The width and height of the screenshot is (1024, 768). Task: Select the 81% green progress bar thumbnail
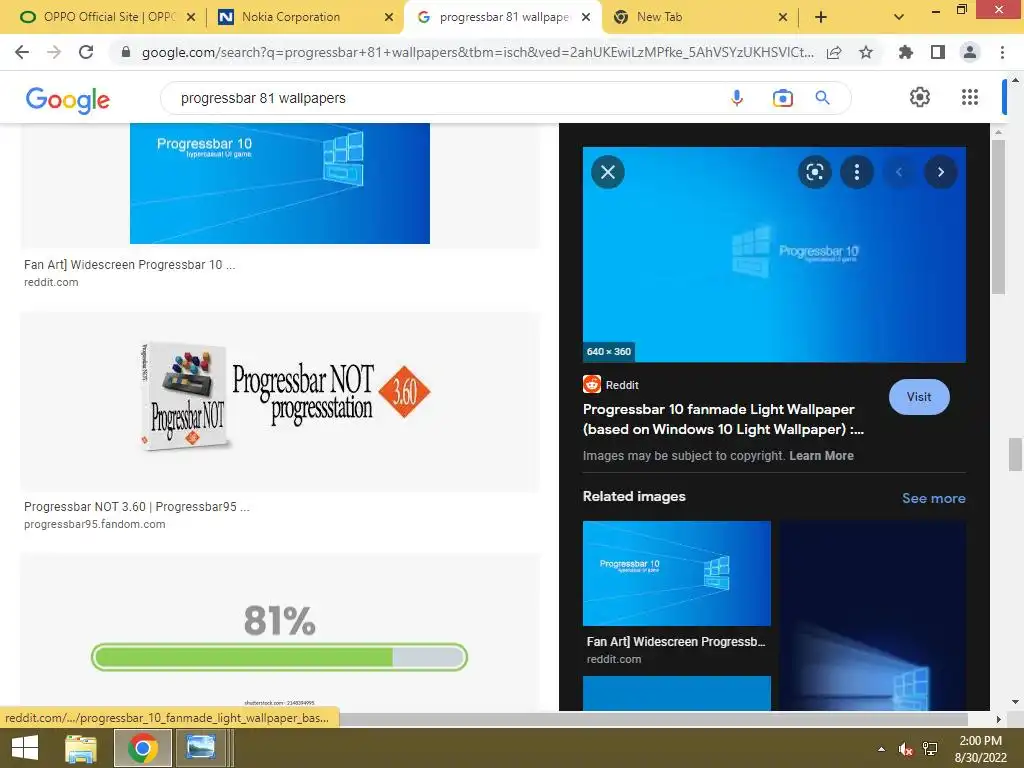(x=280, y=632)
